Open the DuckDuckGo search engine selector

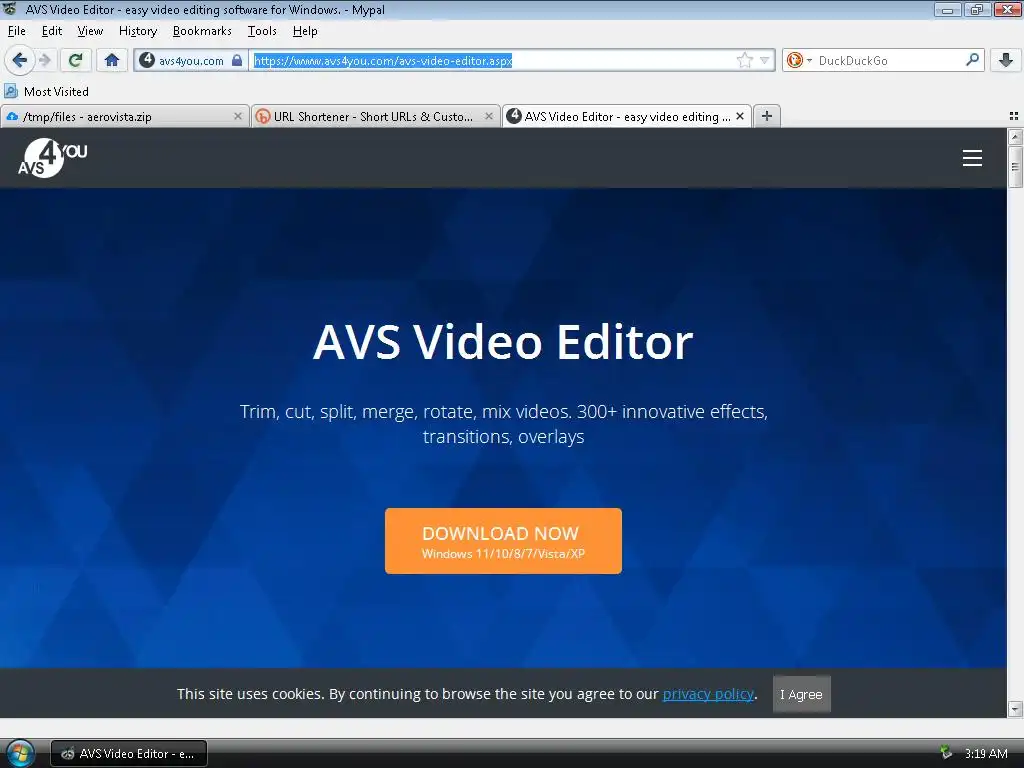[798, 61]
